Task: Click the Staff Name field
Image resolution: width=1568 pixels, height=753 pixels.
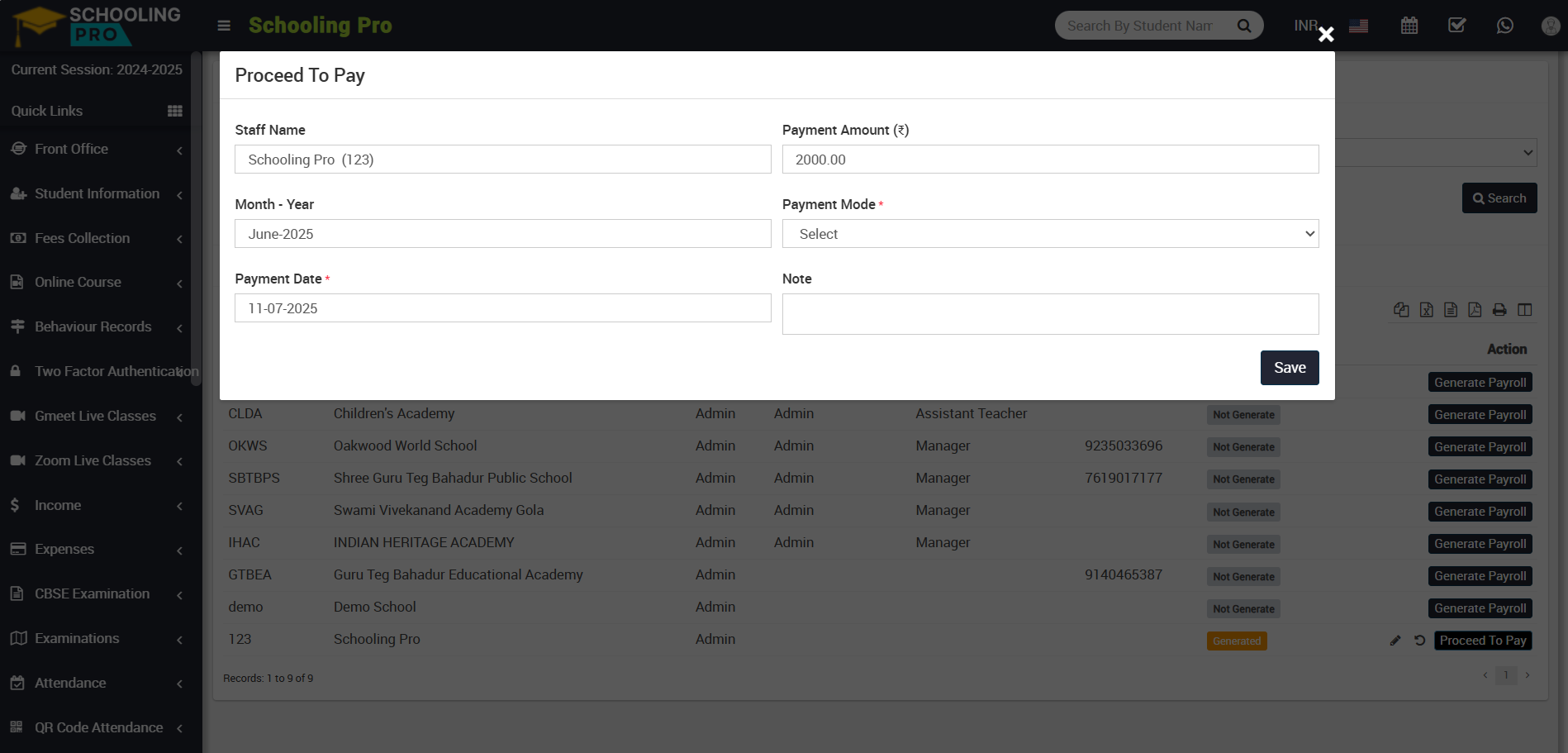Action: (x=503, y=160)
